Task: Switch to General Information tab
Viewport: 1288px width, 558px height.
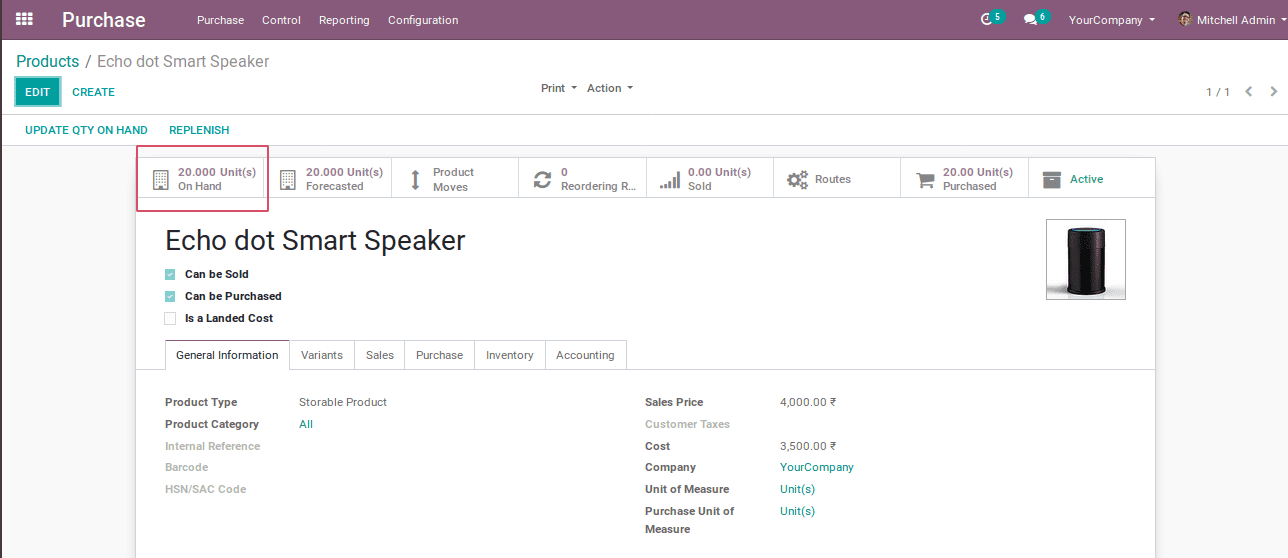Action: [x=227, y=355]
